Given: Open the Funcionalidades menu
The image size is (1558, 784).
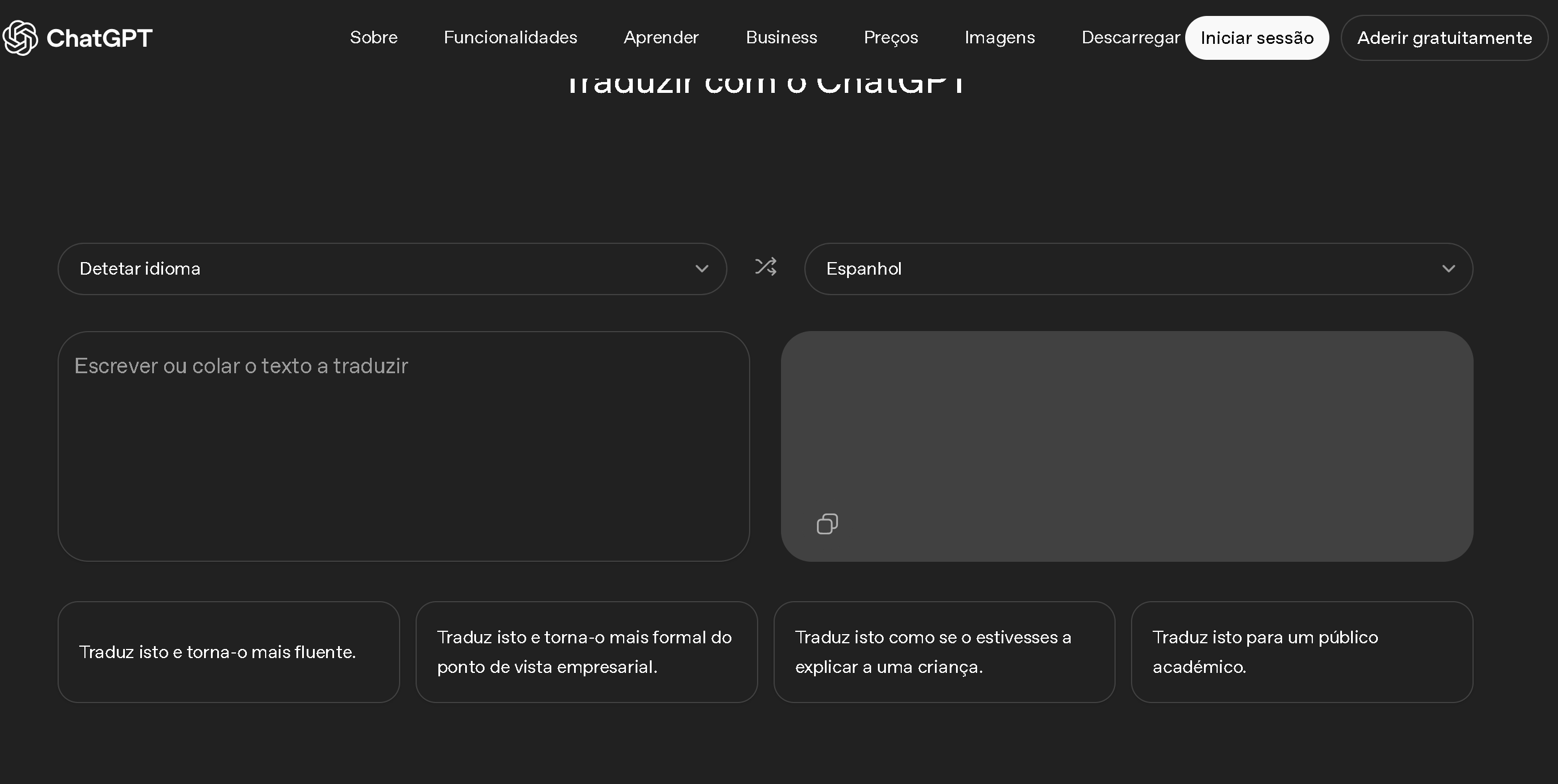Looking at the screenshot, I should pyautogui.click(x=510, y=38).
